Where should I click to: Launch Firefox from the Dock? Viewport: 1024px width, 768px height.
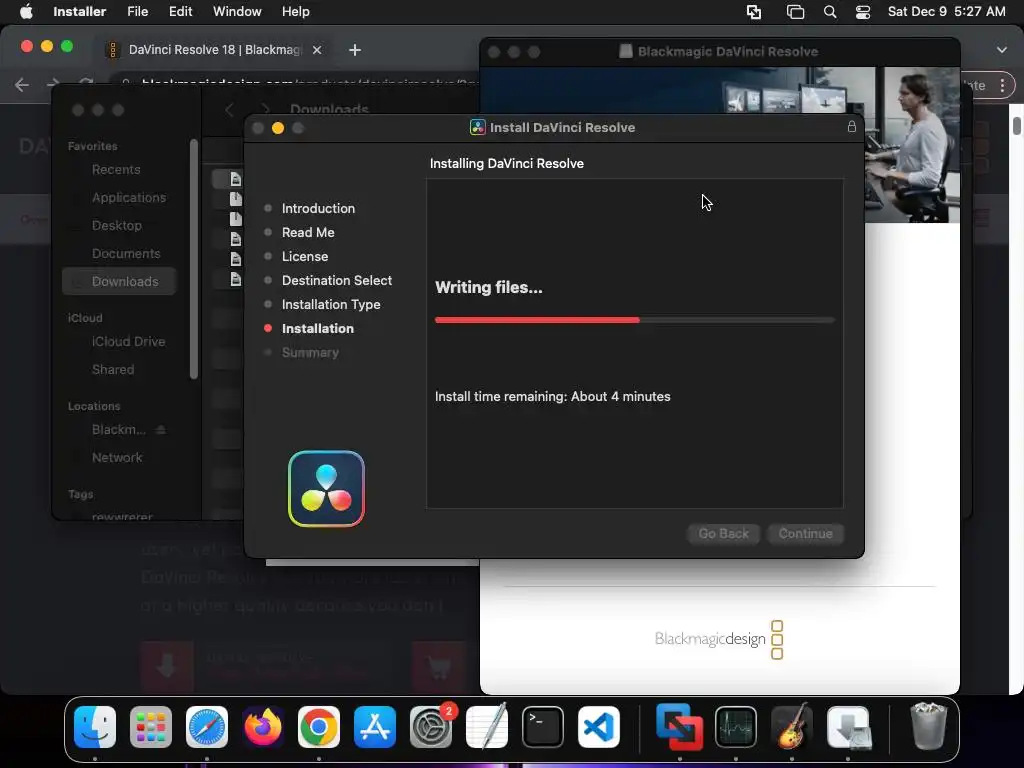pos(263,727)
